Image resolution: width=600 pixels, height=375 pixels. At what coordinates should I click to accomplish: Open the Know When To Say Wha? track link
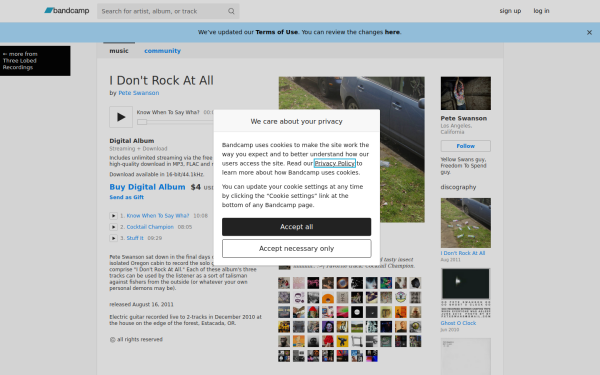pyautogui.click(x=158, y=216)
